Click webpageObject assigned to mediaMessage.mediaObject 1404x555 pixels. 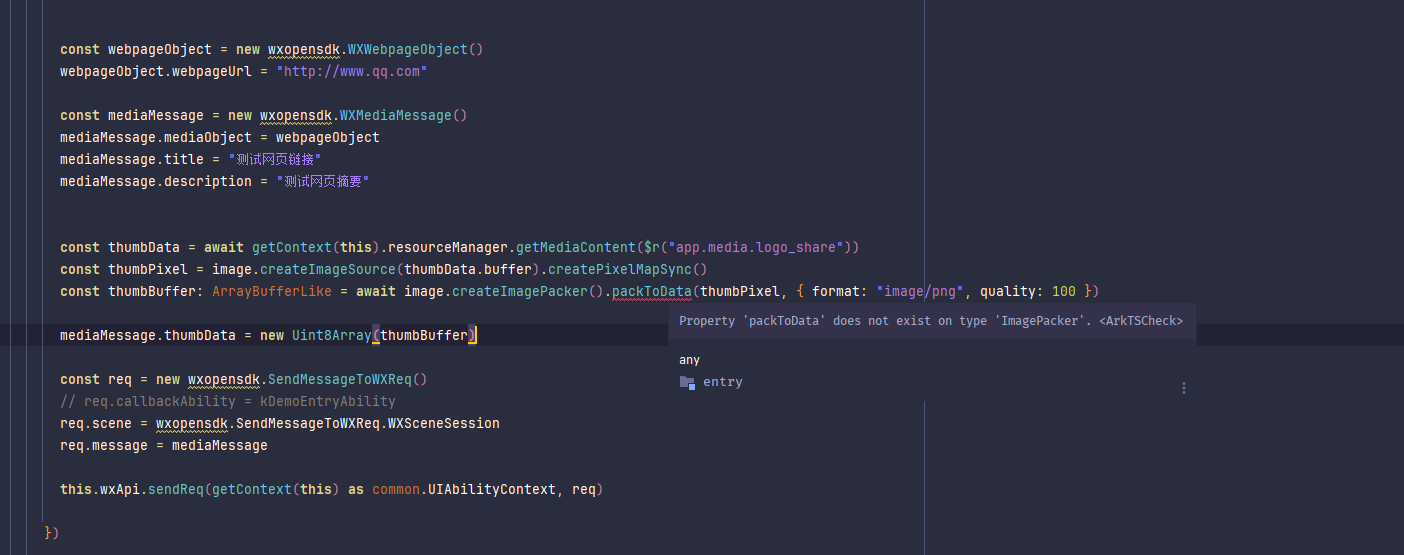pyautogui.click(x=328, y=138)
